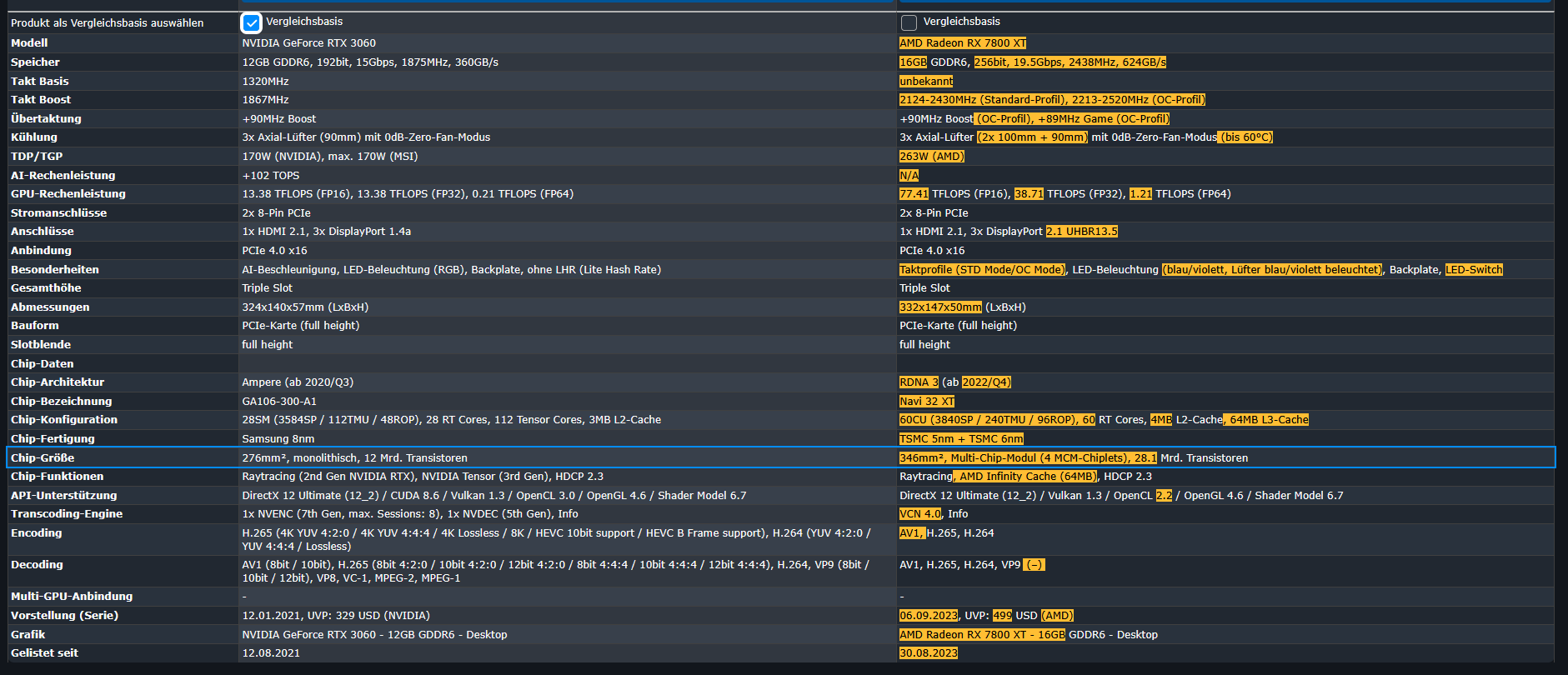The height and width of the screenshot is (675, 1568).
Task: Click the 'Info' link after VCN 4.0
Action: pos(958,514)
